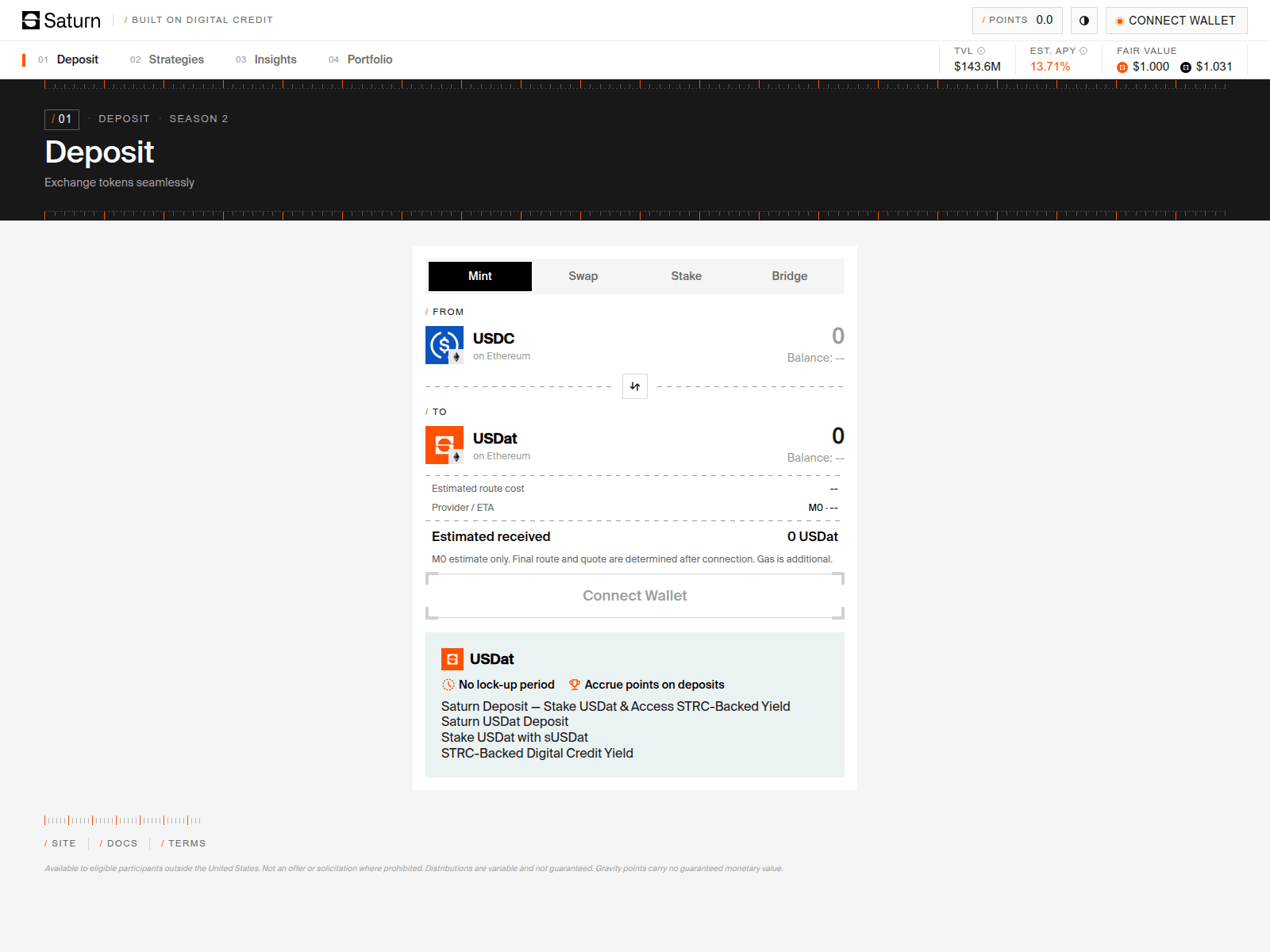Click the orange USDat fair value icon
The height and width of the screenshot is (952, 1270).
click(1122, 67)
